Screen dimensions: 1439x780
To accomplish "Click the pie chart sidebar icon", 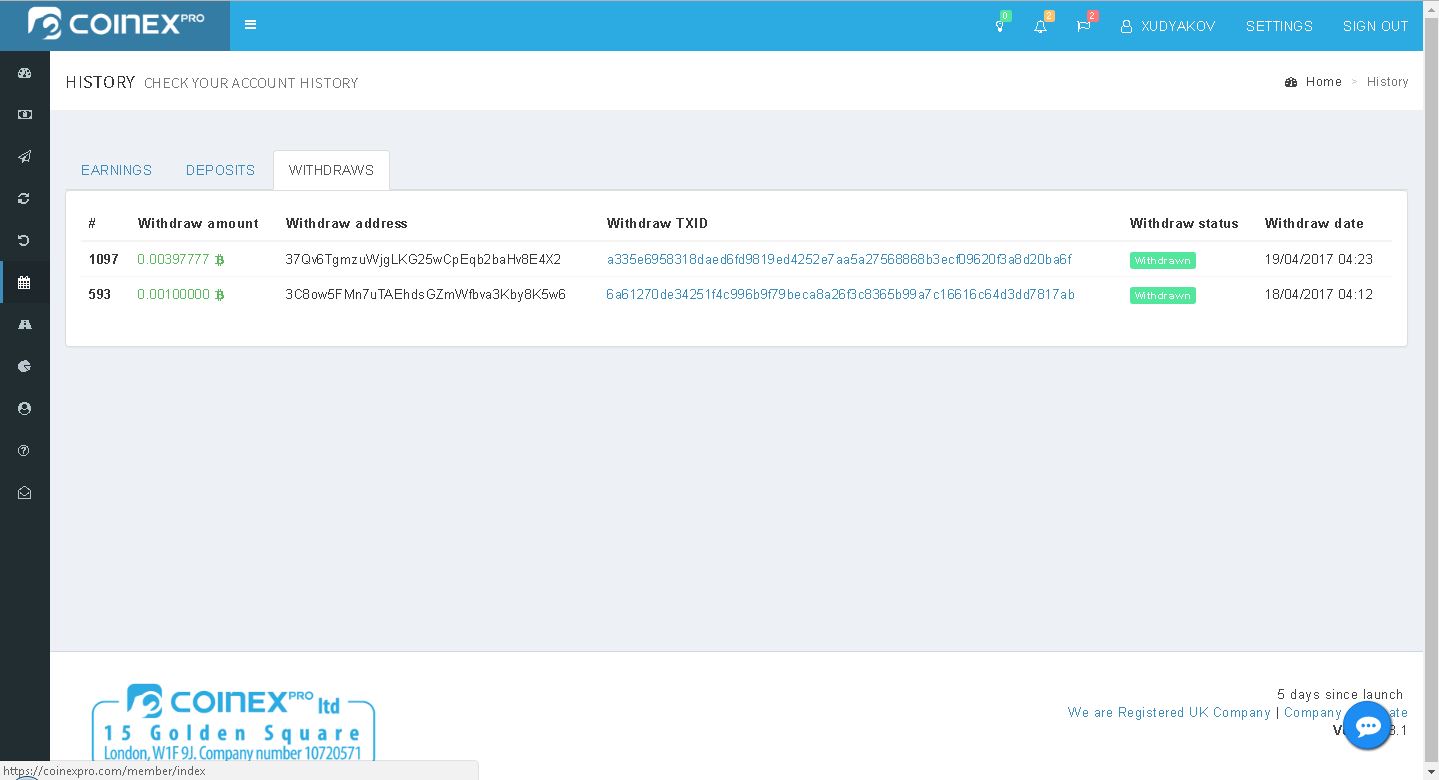I will tap(25, 367).
